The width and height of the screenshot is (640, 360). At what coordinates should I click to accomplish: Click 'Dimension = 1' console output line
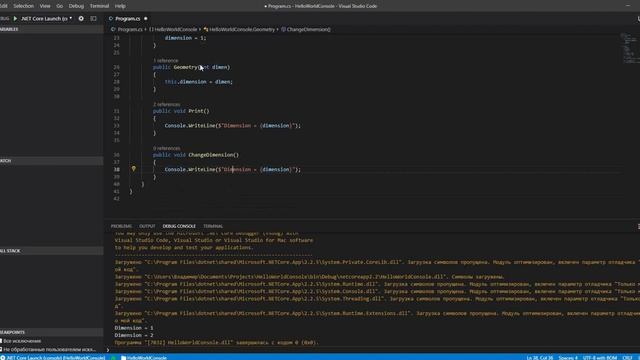134,328
